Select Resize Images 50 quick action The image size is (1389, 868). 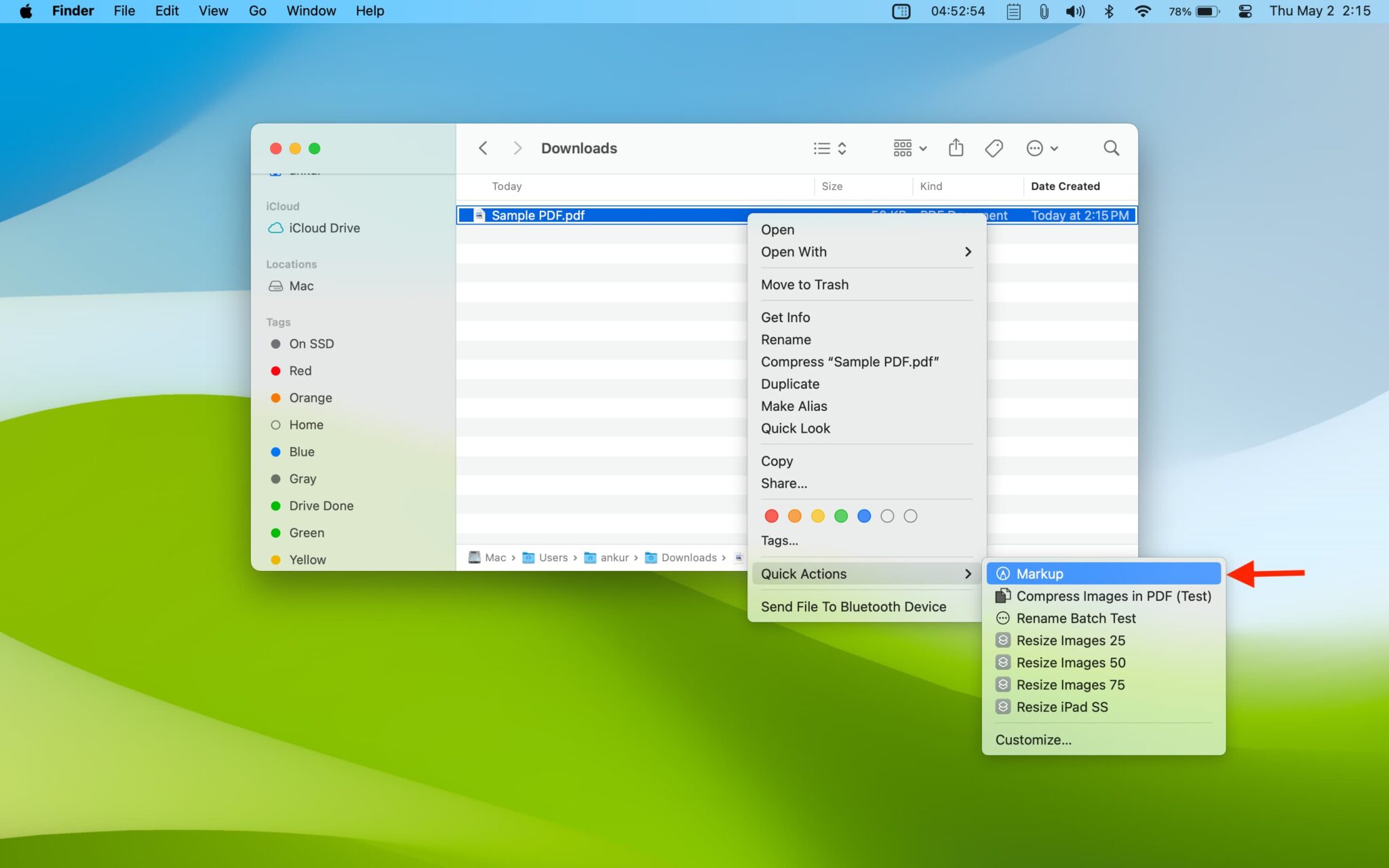click(x=1103, y=663)
